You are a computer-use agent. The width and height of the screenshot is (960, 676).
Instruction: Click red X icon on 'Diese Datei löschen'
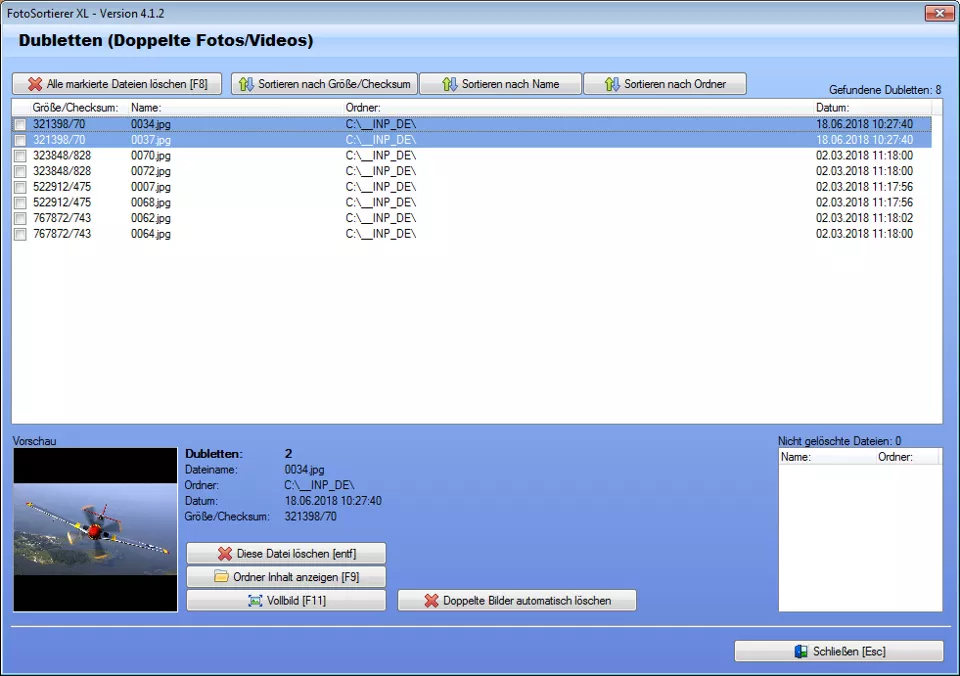225,554
